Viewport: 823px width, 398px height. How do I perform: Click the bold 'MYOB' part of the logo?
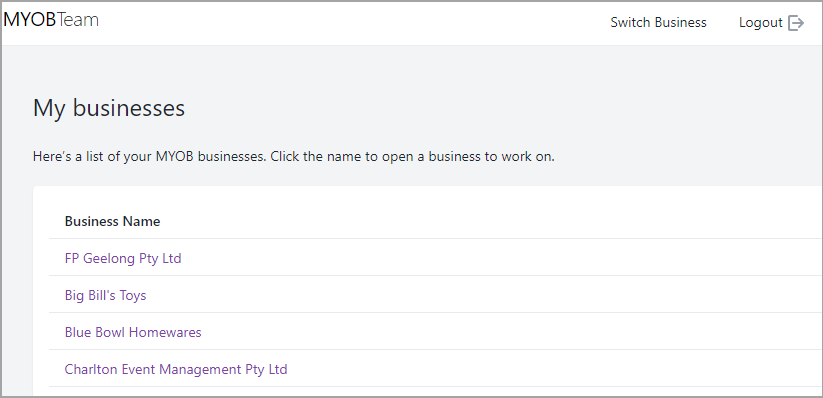[x=29, y=20]
